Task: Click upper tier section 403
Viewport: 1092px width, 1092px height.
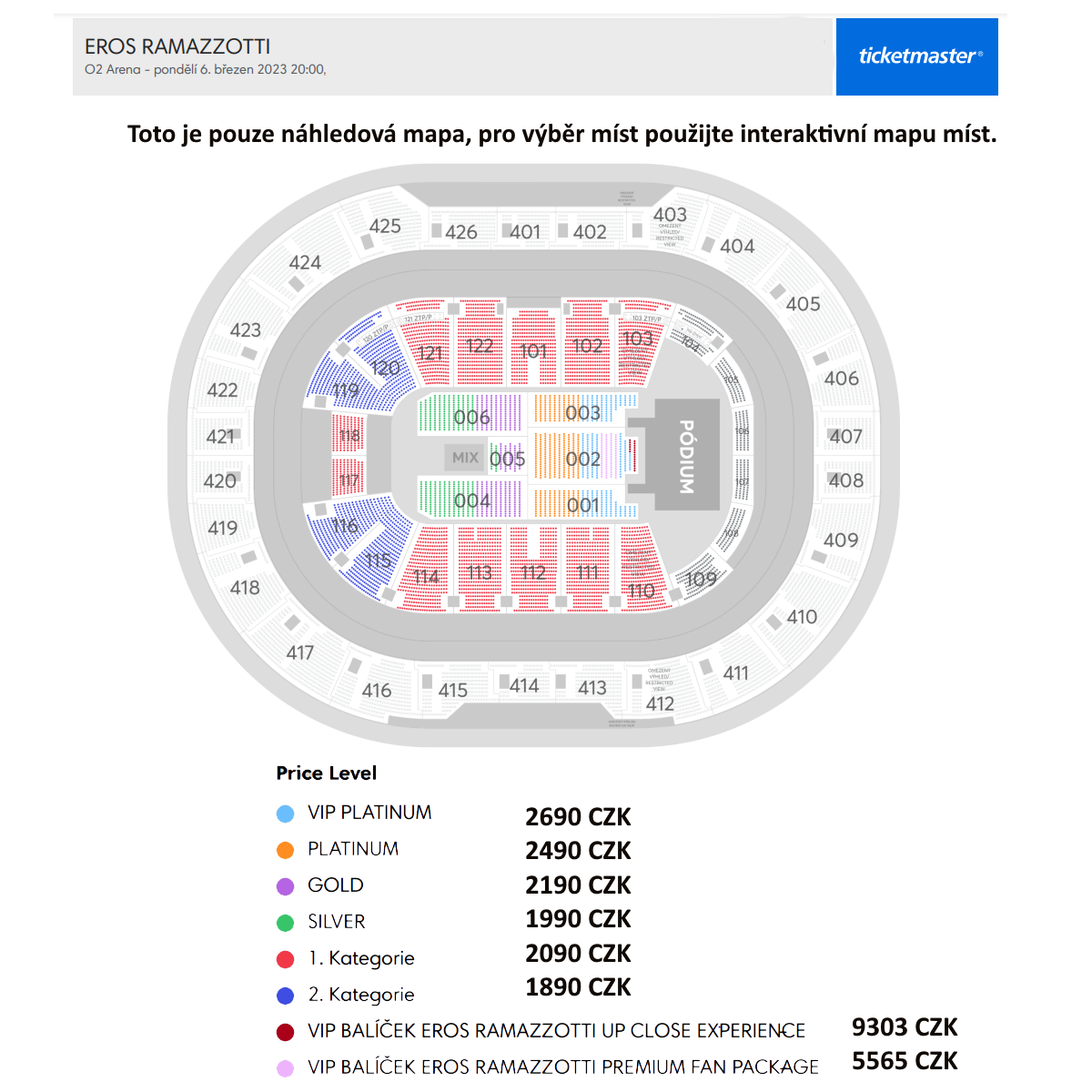Action: click(x=670, y=215)
